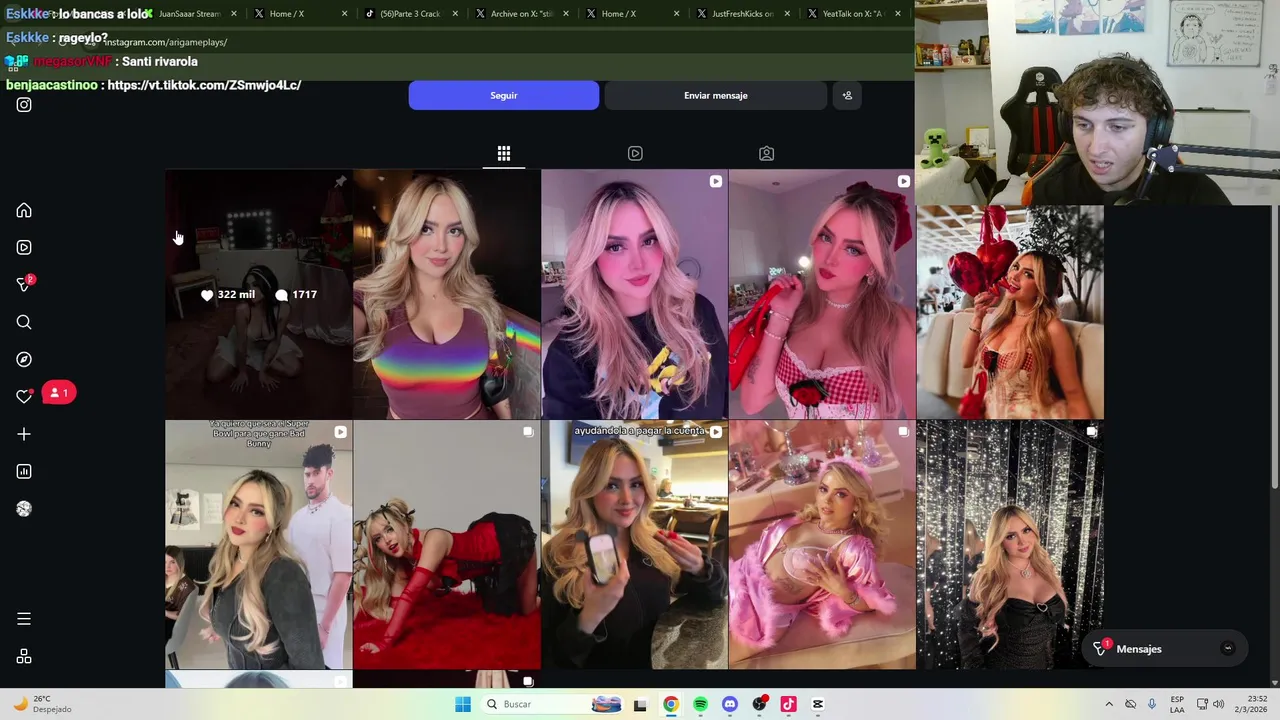Click the ESP LAA language indicator
The image size is (1280, 720).
(1177, 704)
